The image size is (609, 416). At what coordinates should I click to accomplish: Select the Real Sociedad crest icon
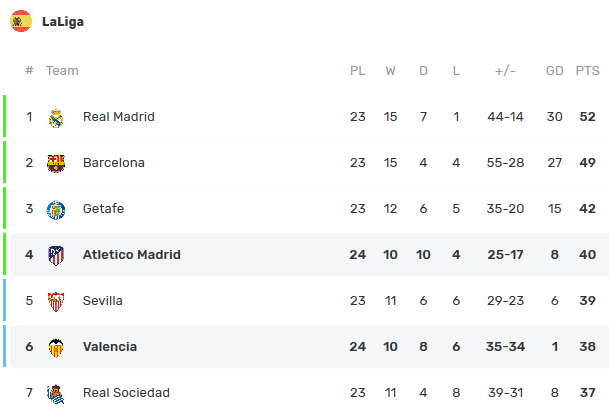point(56,394)
